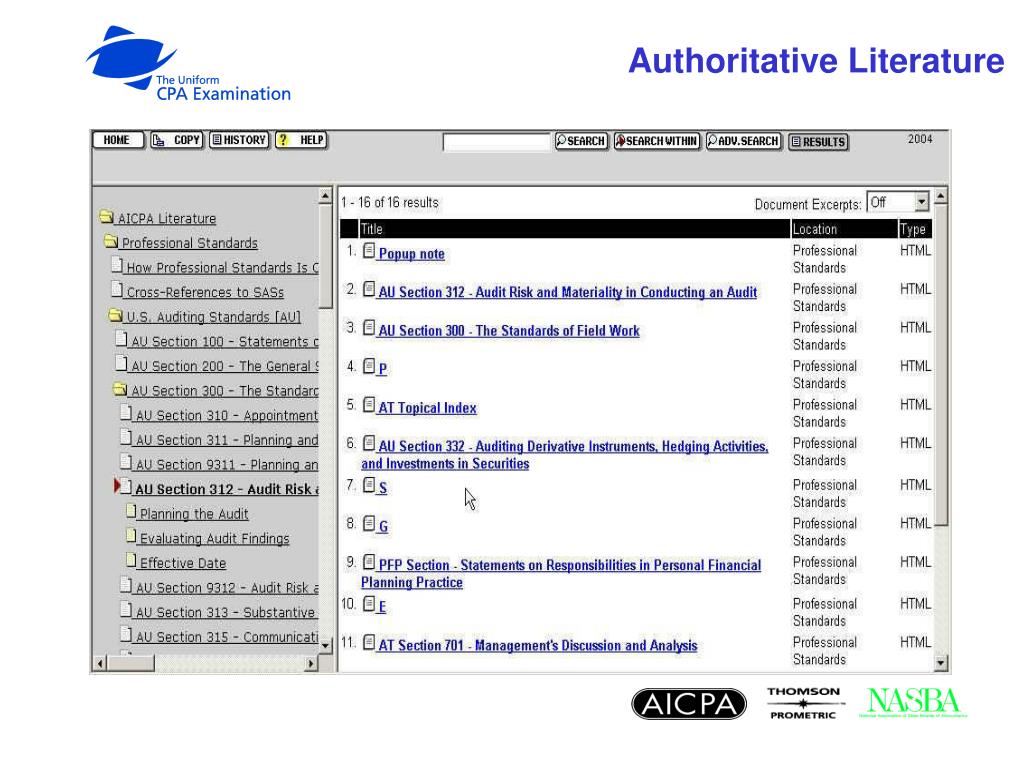This screenshot has width=1024, height=768.
Task: Click document icon beside AU Section 300 result
Action: pyautogui.click(x=369, y=328)
